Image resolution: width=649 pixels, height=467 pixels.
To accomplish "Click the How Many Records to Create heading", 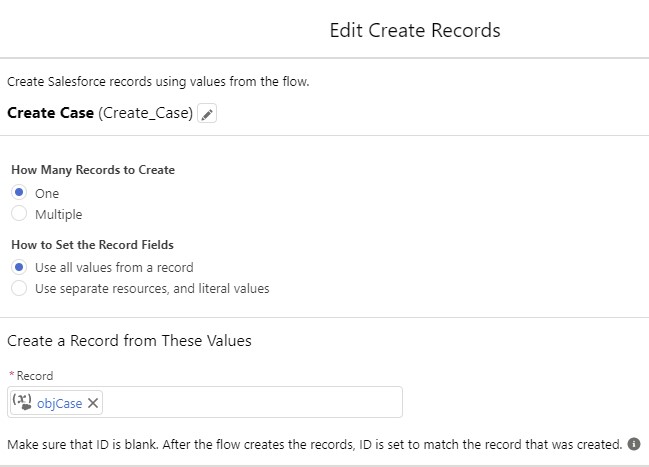I will pyautogui.click(x=93, y=170).
